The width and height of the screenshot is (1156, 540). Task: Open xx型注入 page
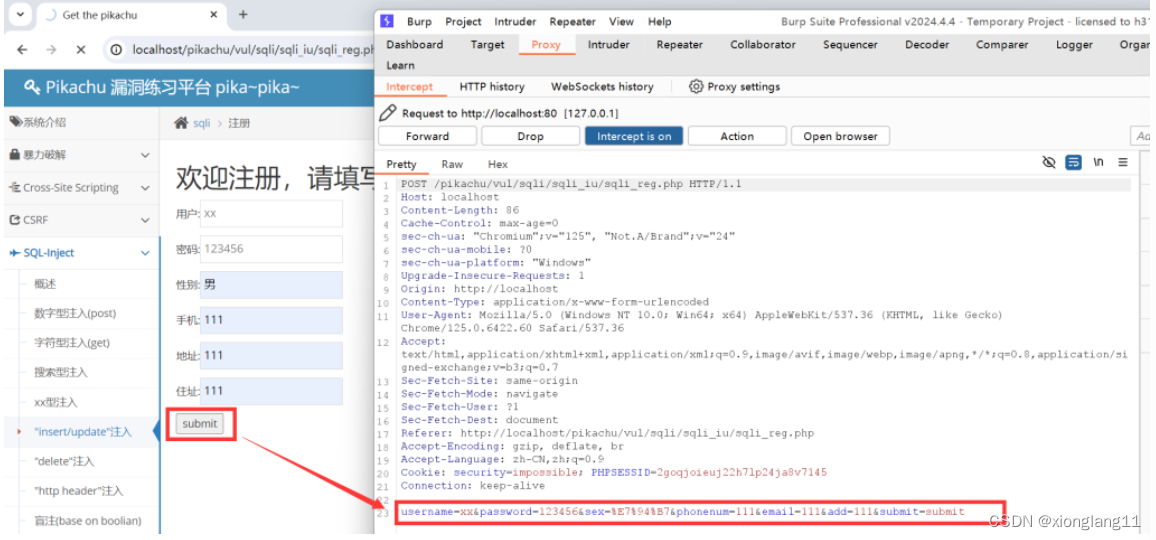pyautogui.click(x=55, y=402)
